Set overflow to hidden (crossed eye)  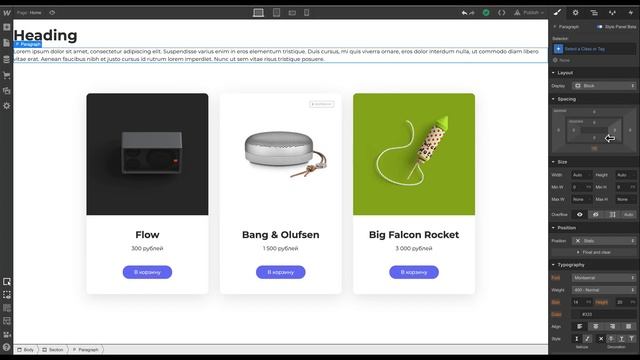click(596, 214)
